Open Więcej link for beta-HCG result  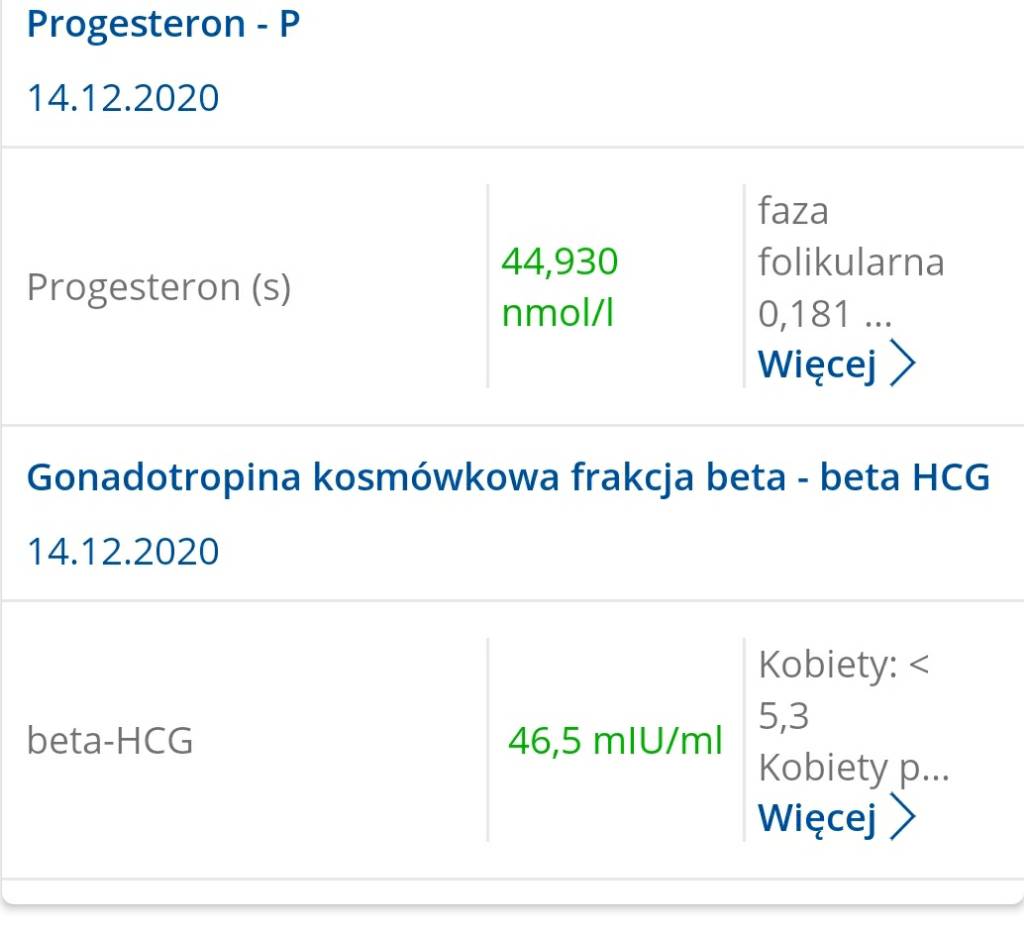pyautogui.click(x=817, y=817)
